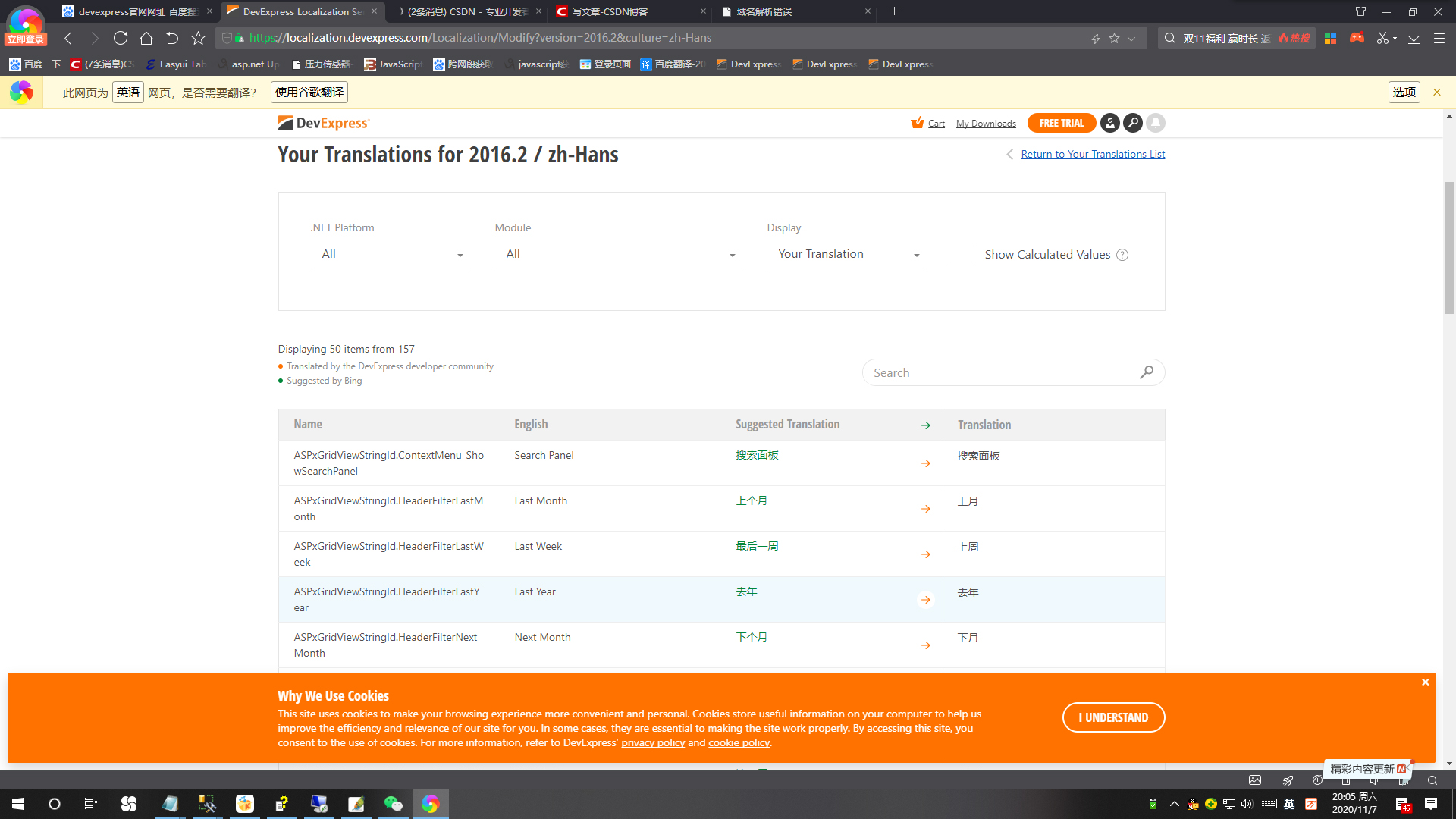The image size is (1456, 819).
Task: Open Task View on the taskbar
Action: click(91, 804)
